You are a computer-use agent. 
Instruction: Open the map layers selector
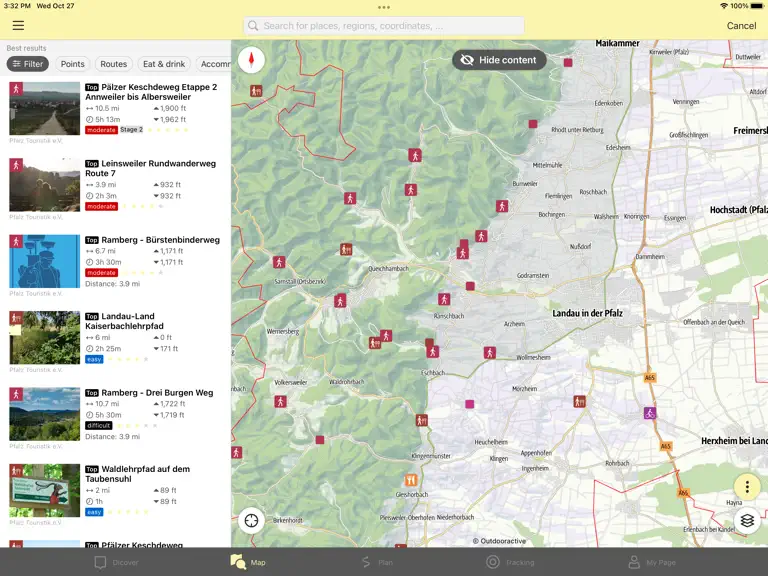[747, 520]
